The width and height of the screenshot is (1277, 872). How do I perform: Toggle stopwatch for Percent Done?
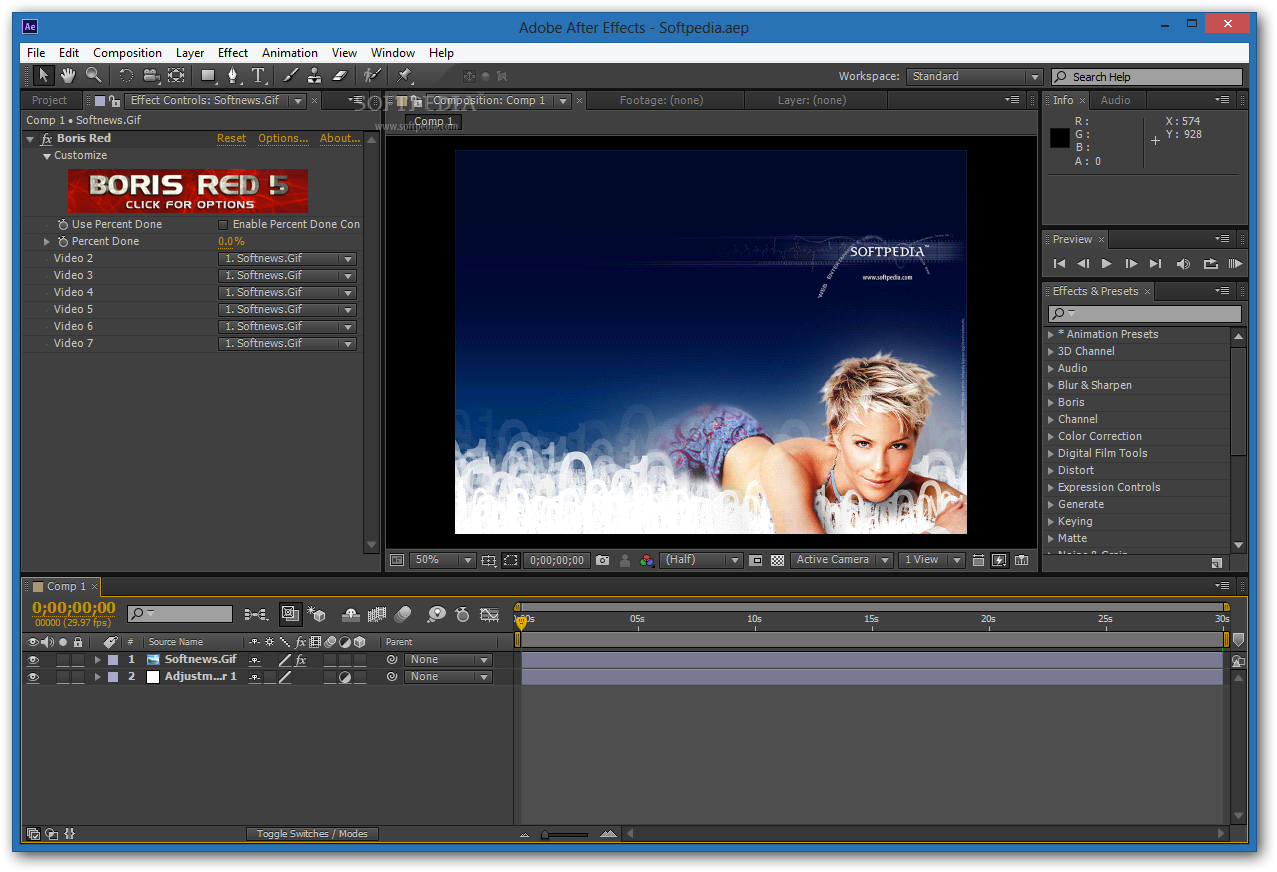pos(63,242)
